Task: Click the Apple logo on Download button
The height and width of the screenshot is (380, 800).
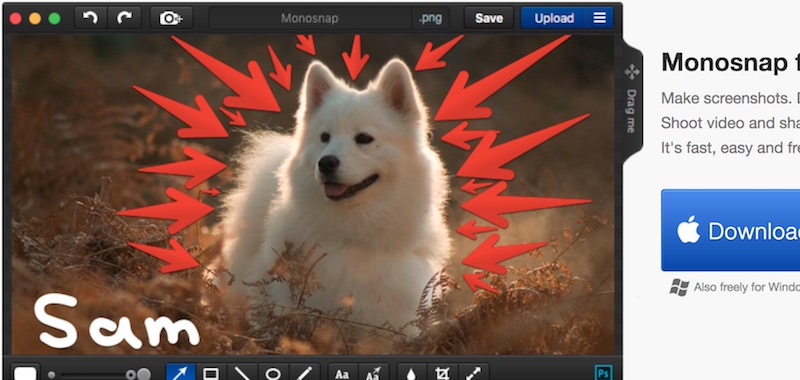Action: point(688,231)
